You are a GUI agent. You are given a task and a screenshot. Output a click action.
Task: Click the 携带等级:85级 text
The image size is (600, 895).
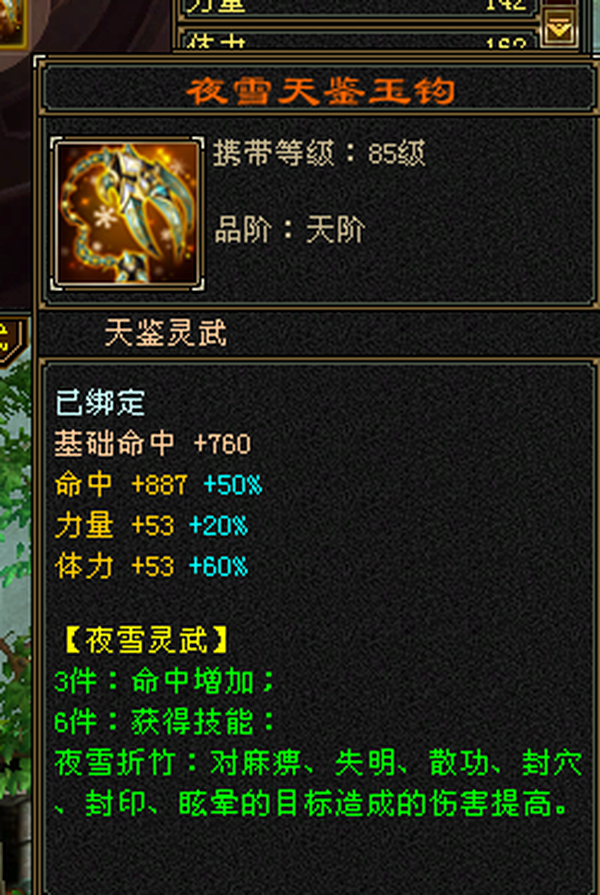[319, 153]
